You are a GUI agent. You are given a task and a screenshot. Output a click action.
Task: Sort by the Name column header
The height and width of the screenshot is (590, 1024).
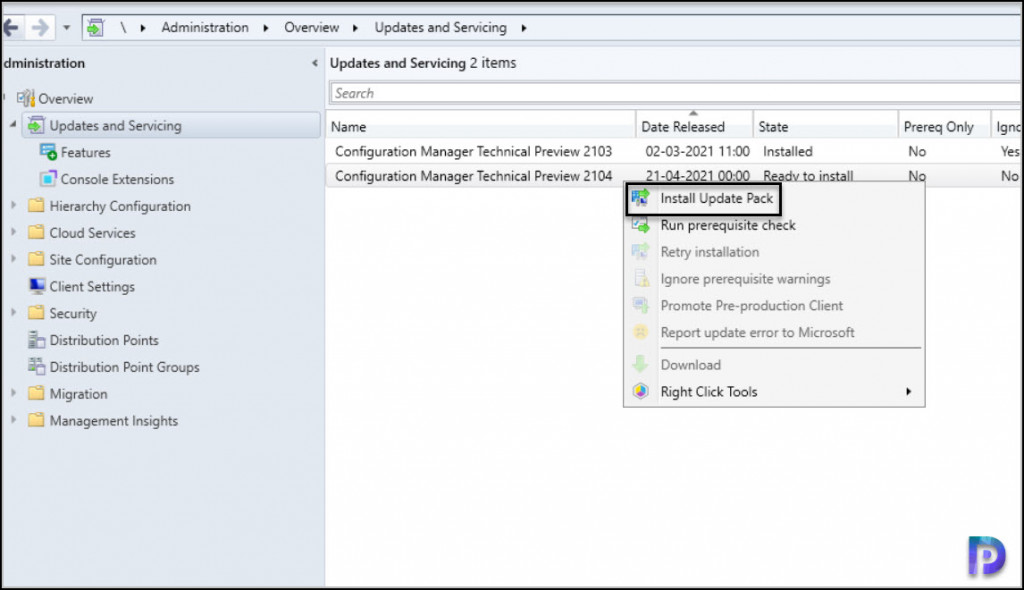point(481,126)
